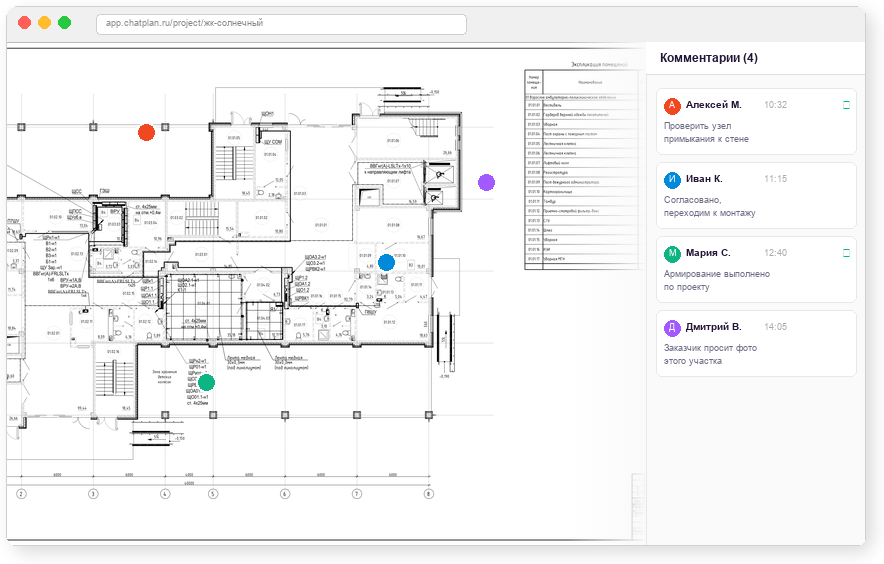Select the purple marker beside the elevator shaft
The width and height of the screenshot is (884, 564).
point(486,182)
